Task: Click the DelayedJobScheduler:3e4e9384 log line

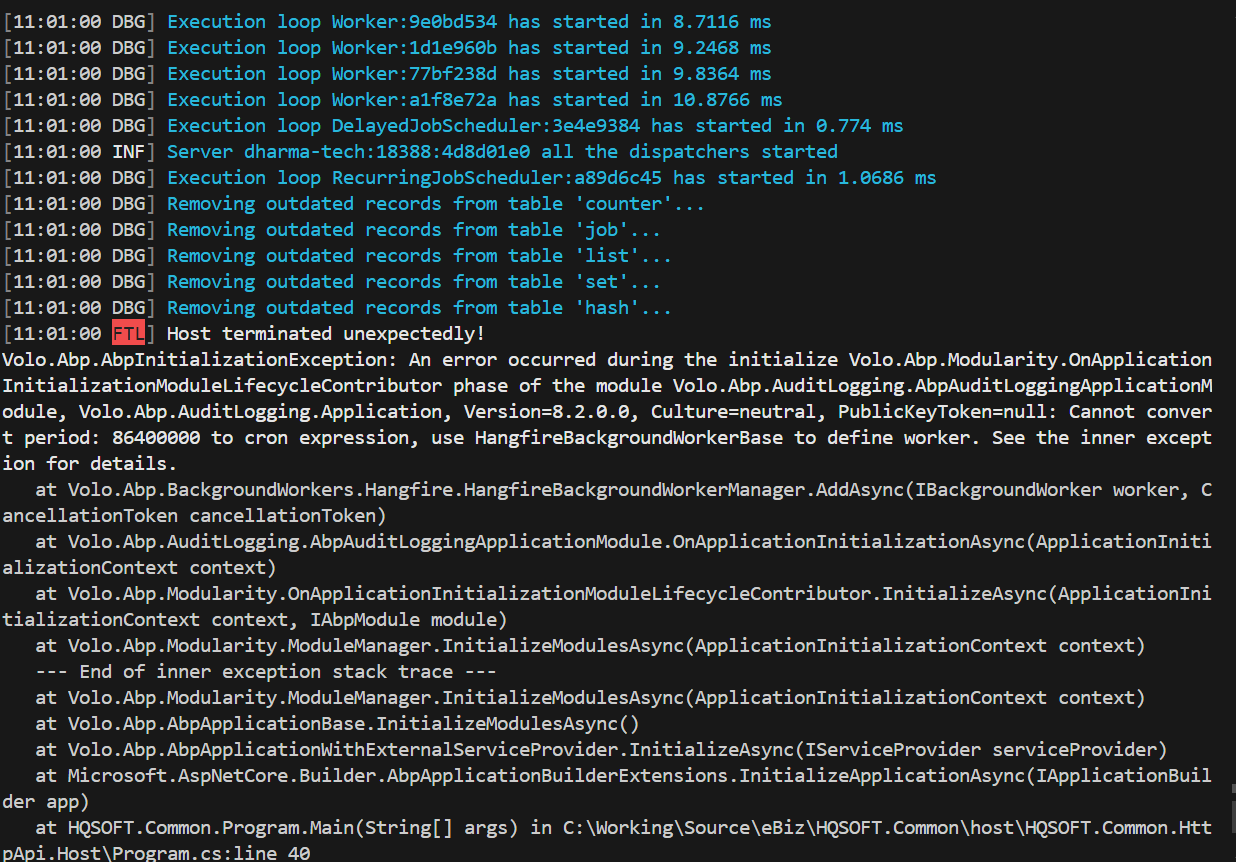Action: pos(534,125)
